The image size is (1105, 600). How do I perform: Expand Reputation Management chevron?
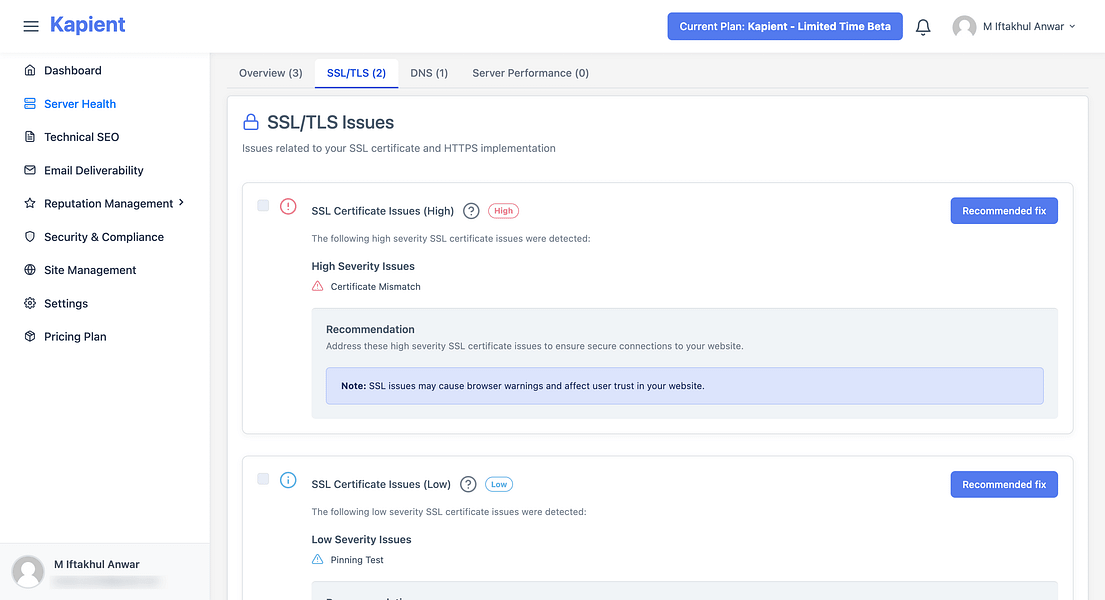pyautogui.click(x=181, y=203)
